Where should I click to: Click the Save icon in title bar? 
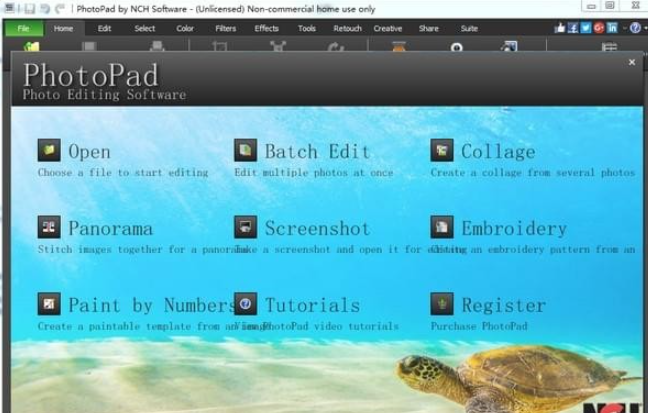pyautogui.click(x=29, y=8)
